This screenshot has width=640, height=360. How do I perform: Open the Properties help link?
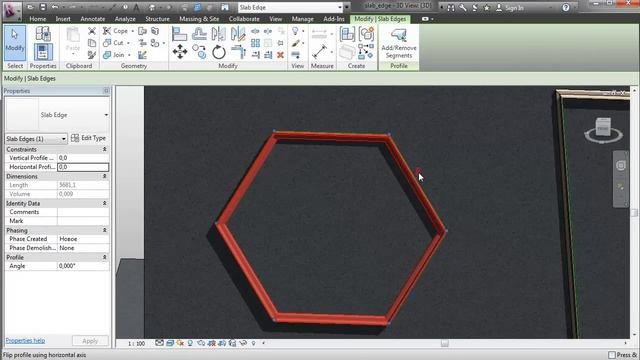coord(25,340)
